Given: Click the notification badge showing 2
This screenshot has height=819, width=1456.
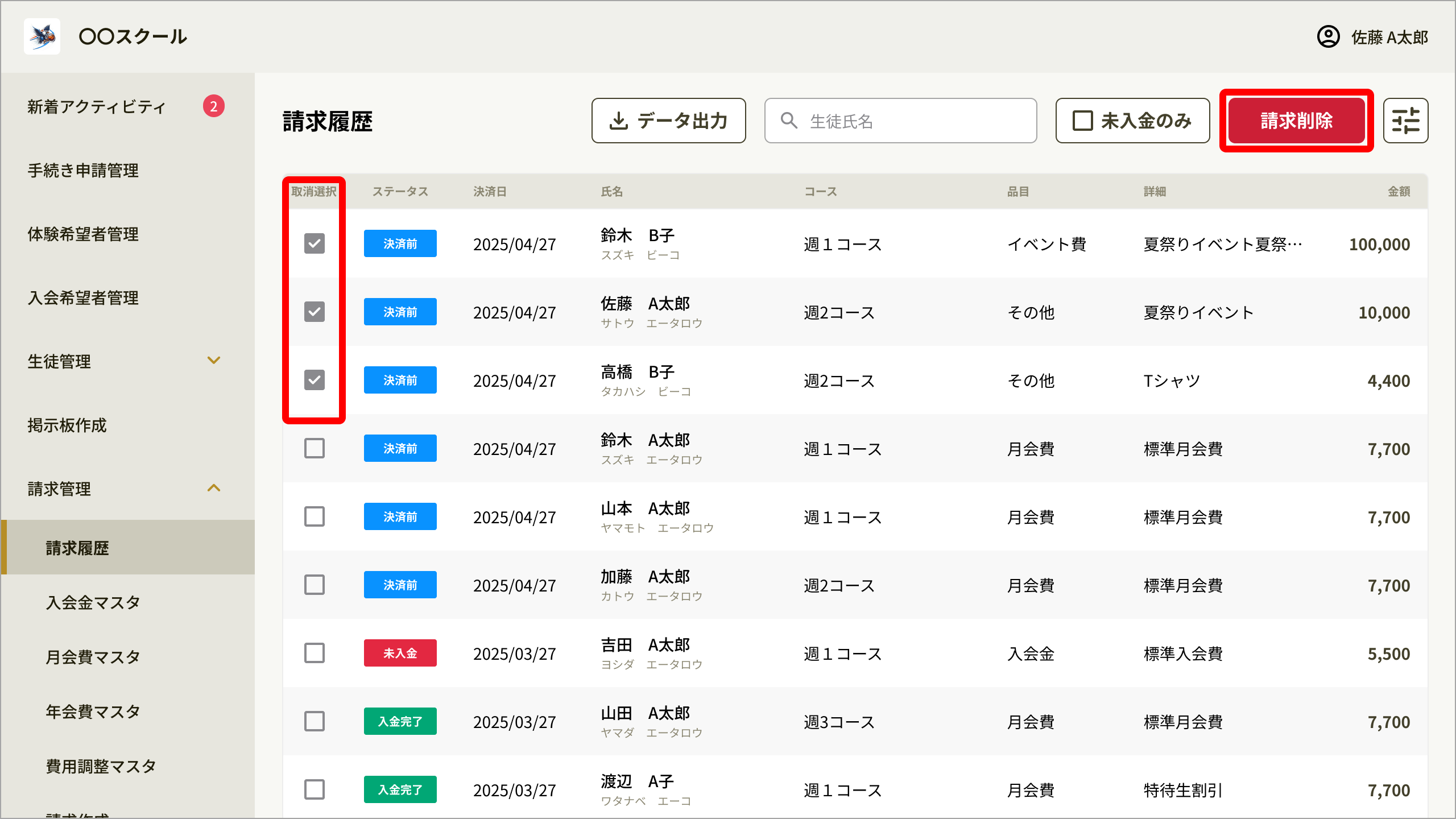Looking at the screenshot, I should [x=214, y=106].
